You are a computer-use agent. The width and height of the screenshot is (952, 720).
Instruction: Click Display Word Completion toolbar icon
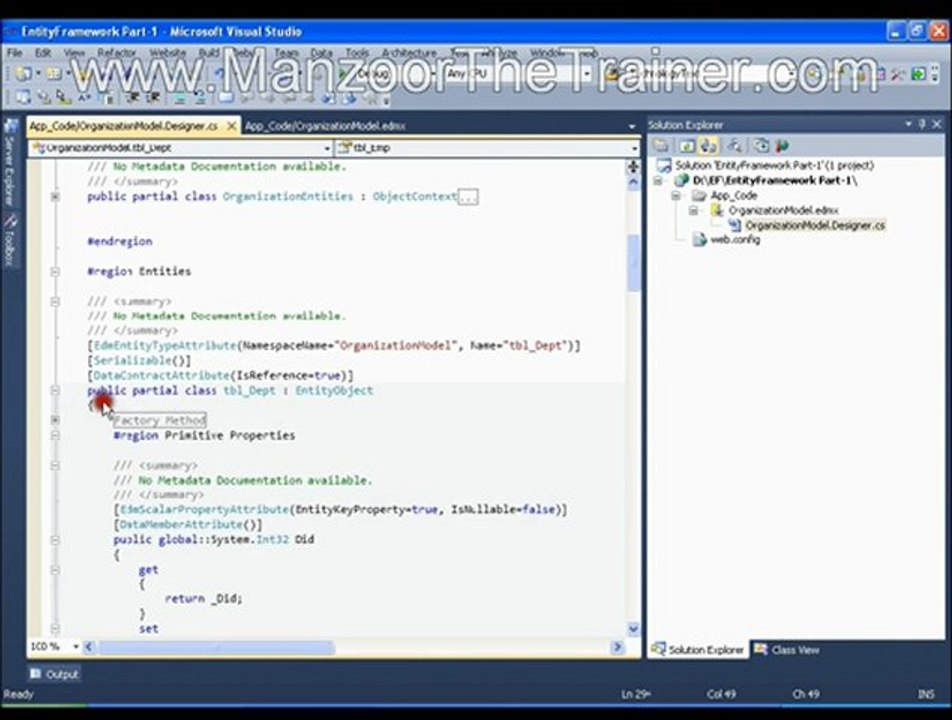click(x=84, y=97)
